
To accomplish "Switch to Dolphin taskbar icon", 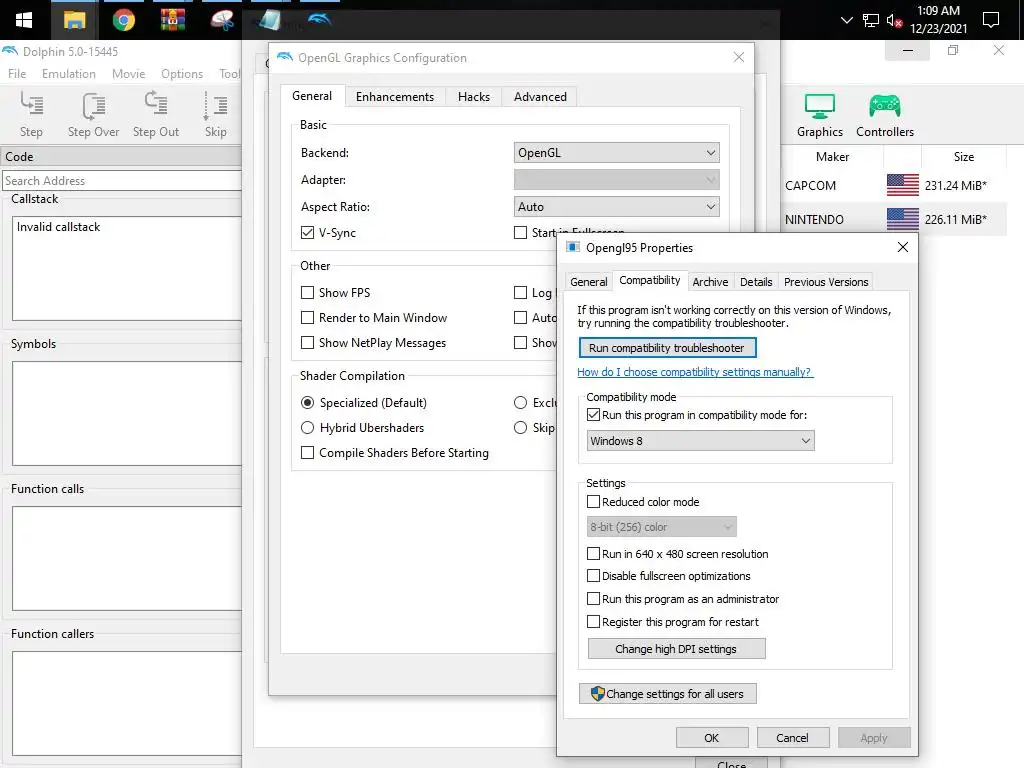I will click(320, 21).
